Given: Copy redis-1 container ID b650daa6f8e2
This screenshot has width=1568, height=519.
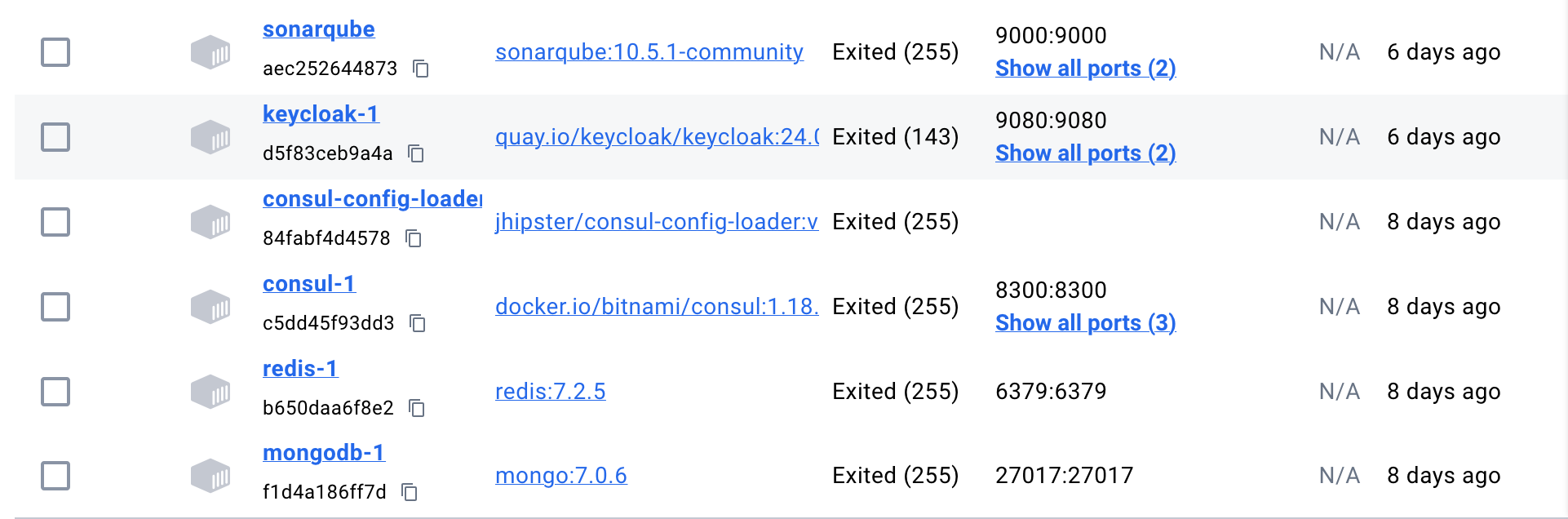Looking at the screenshot, I should 417,408.
